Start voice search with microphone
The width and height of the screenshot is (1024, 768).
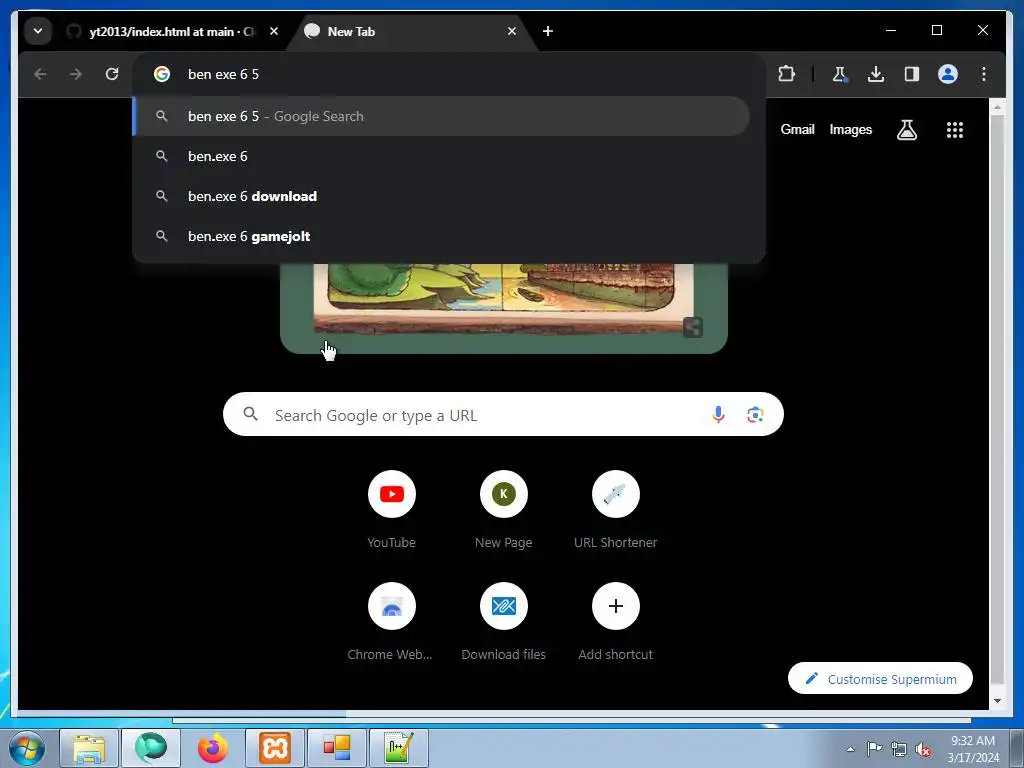(718, 414)
